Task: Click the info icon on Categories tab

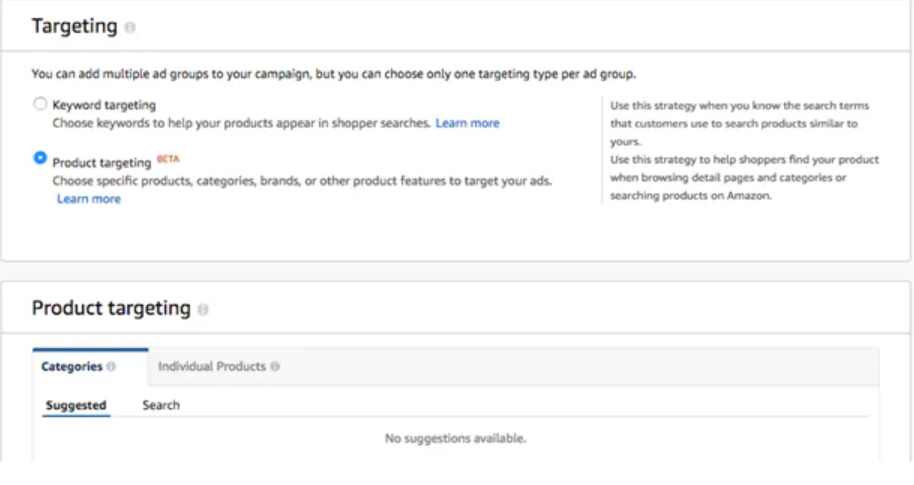Action: point(111,367)
